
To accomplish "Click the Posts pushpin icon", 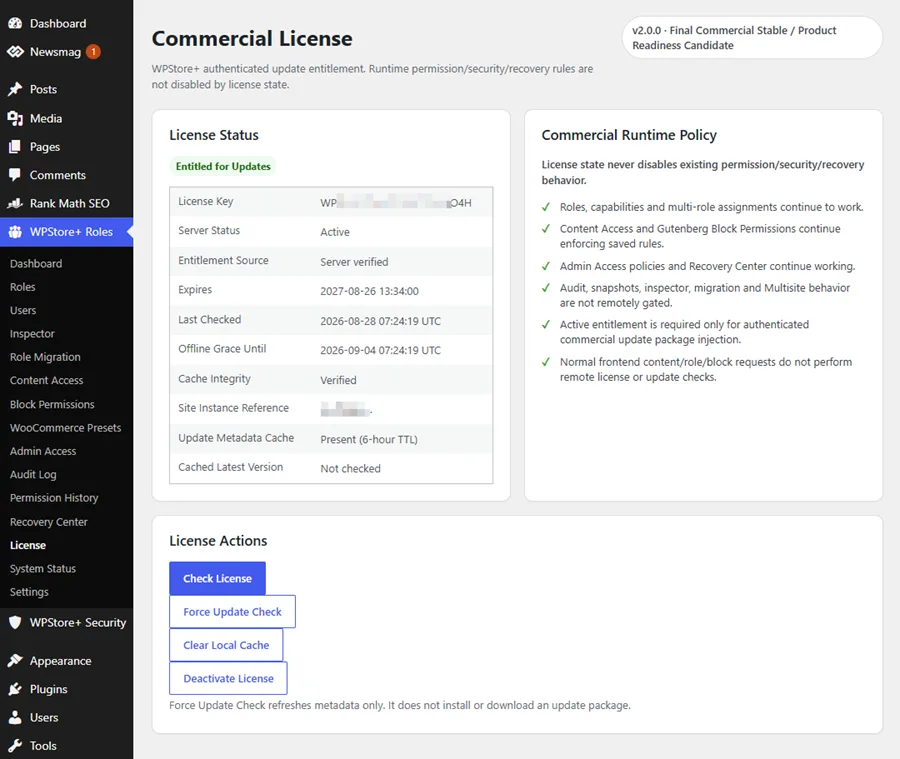I will click(x=15, y=89).
